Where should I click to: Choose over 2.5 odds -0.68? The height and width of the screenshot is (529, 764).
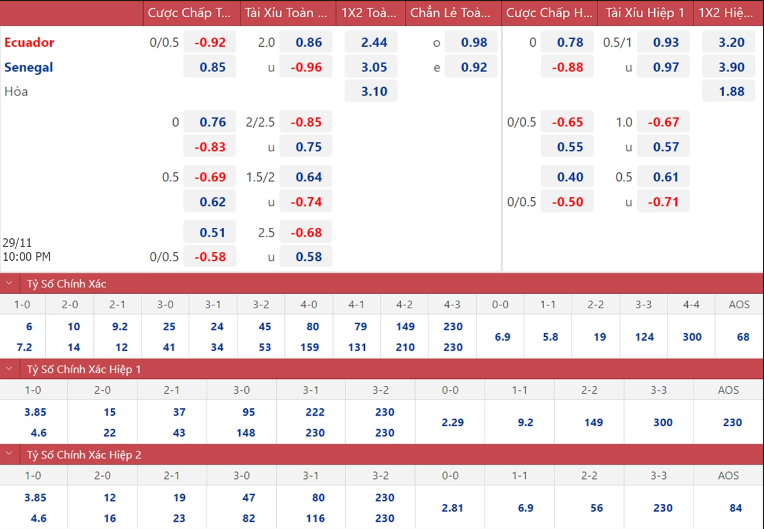tap(306, 232)
